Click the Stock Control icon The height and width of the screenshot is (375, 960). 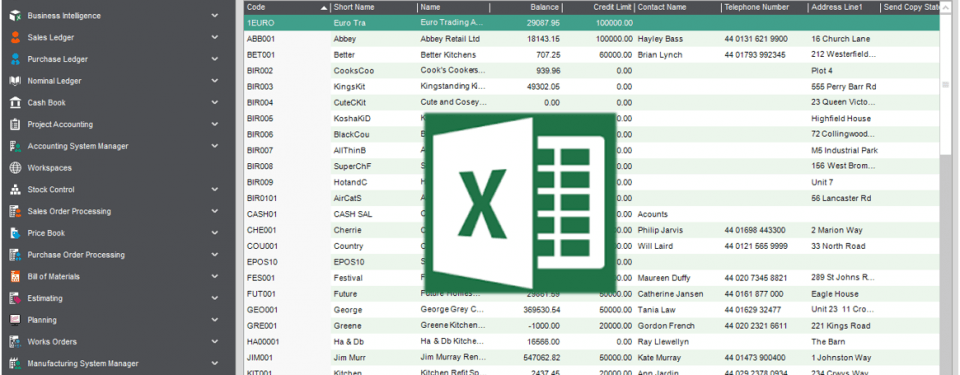pos(15,190)
